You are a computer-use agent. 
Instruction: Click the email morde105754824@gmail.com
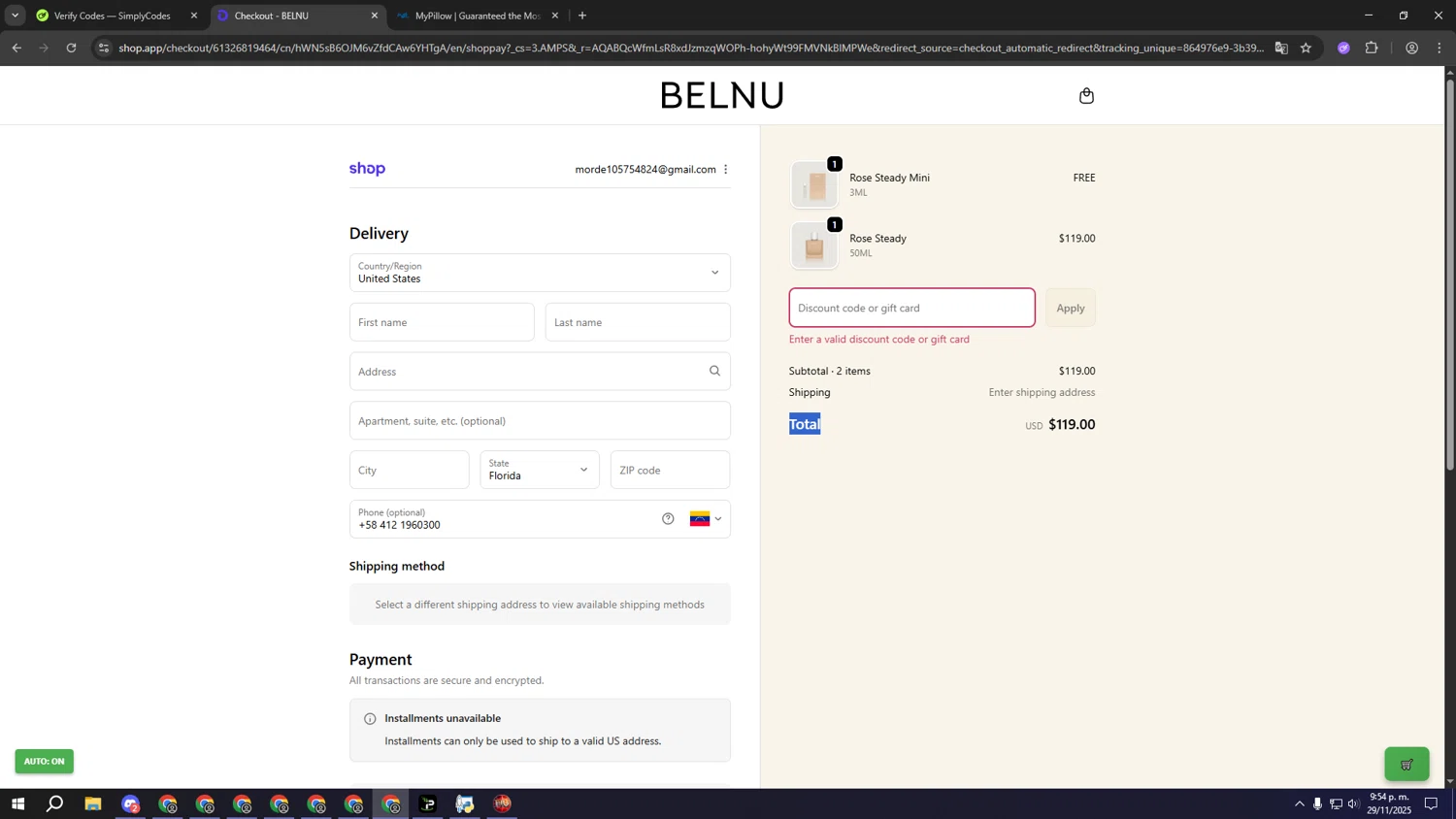point(645,169)
